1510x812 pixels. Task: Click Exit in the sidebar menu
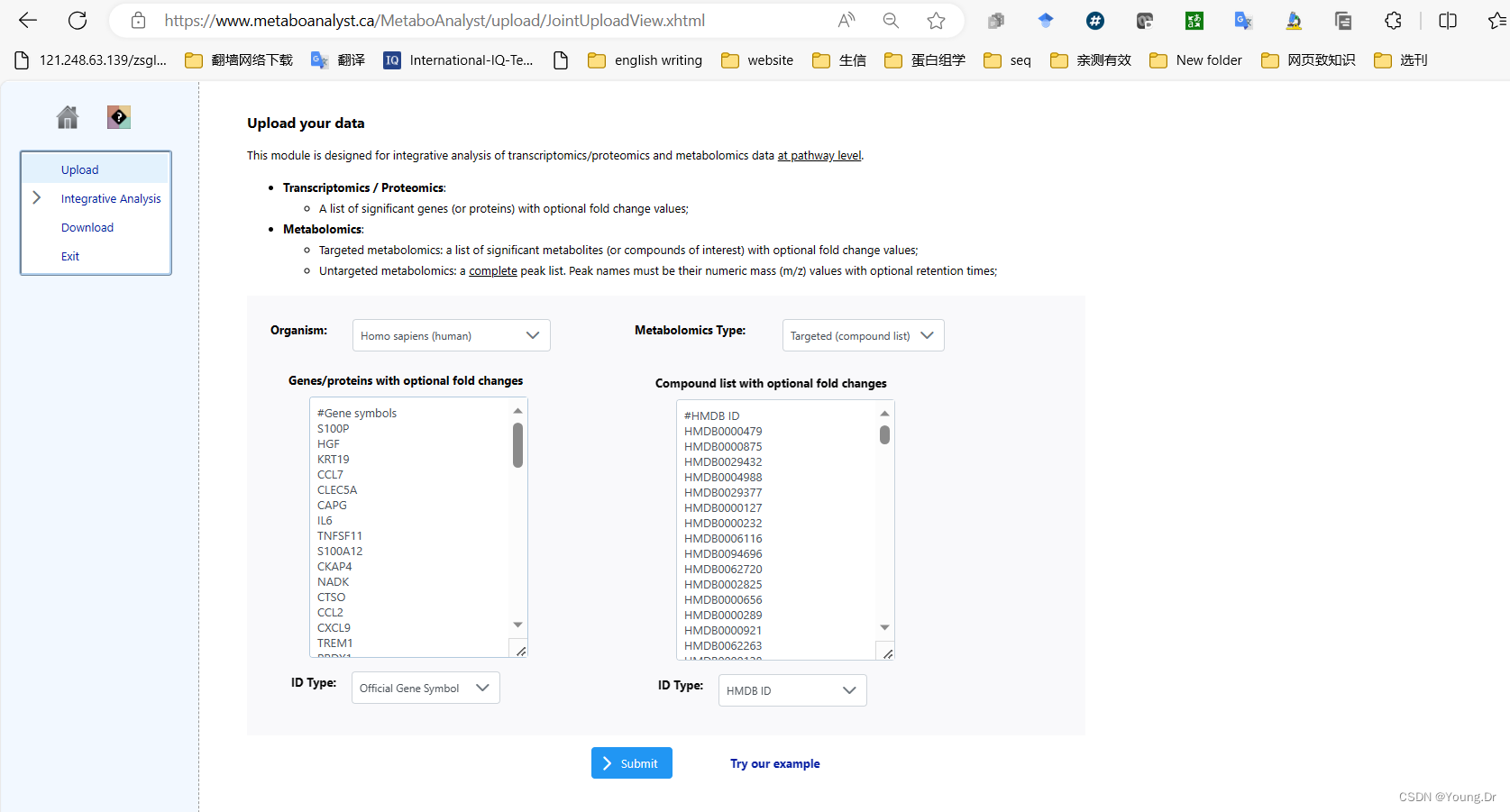(x=69, y=256)
